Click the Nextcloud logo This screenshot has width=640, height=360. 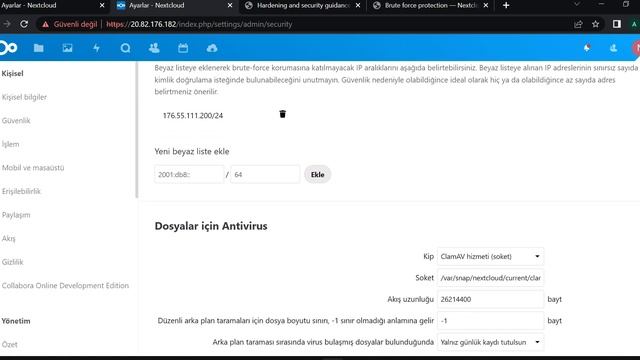pos(8,48)
